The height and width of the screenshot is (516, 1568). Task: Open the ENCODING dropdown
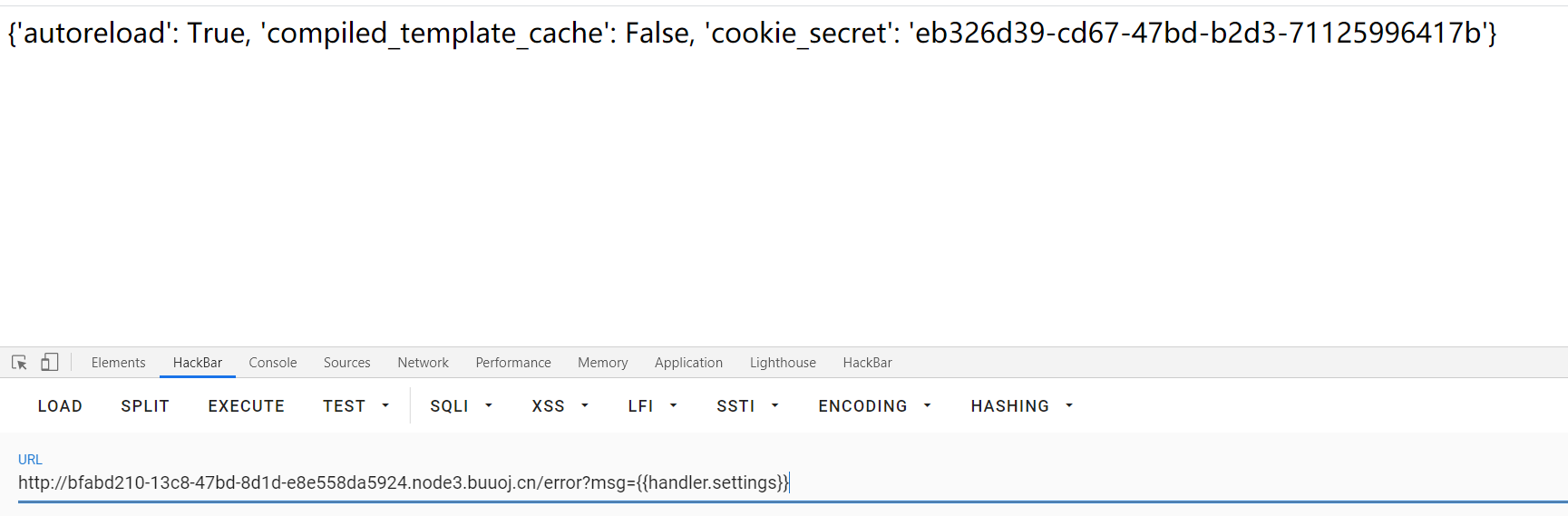[x=875, y=406]
